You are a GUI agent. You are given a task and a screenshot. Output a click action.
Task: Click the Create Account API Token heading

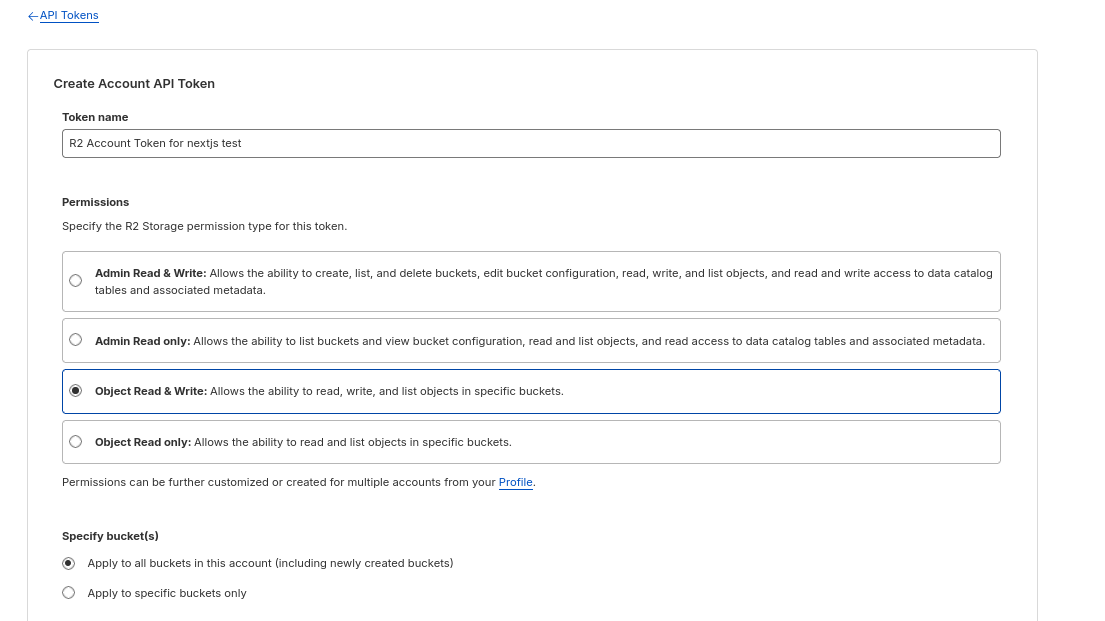(x=134, y=84)
